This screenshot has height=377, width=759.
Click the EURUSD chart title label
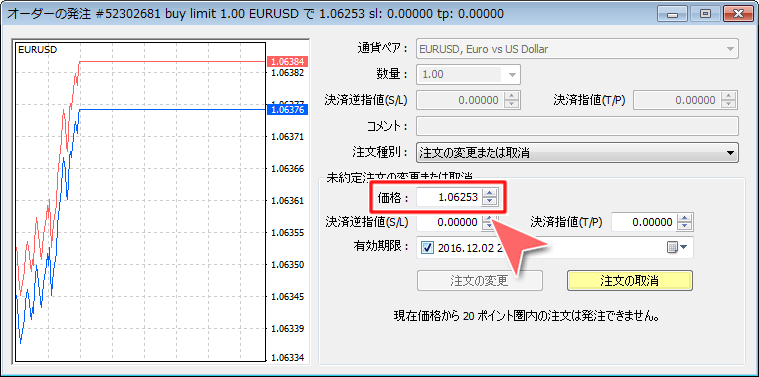click(37, 49)
